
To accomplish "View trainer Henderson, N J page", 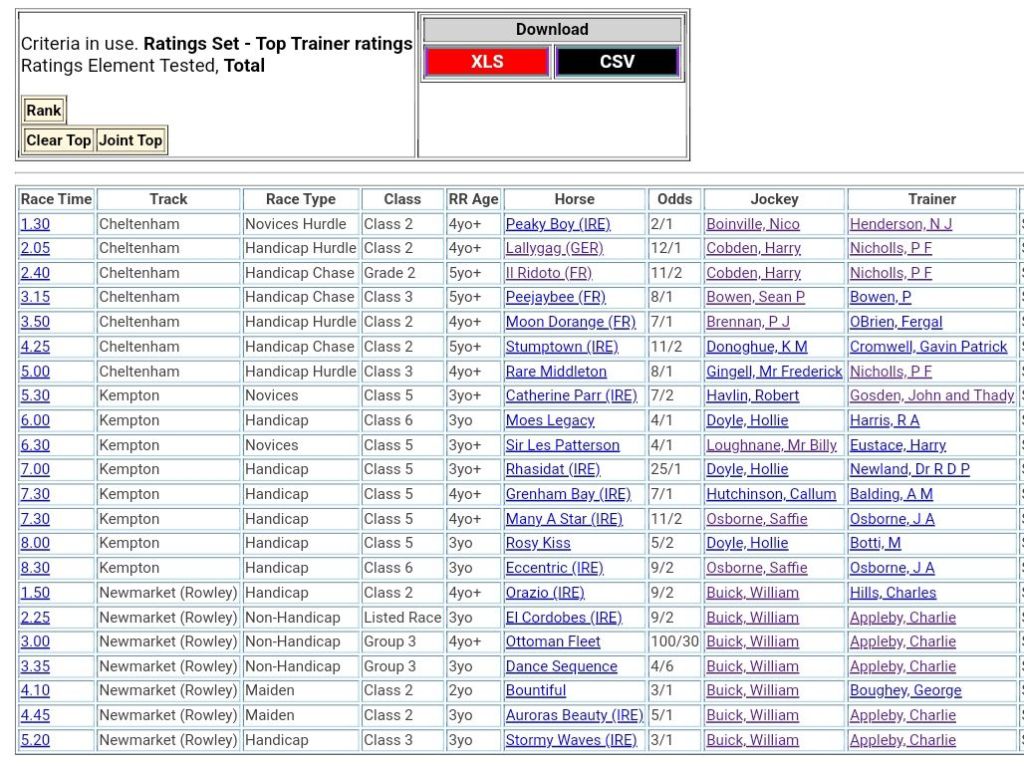I will click(x=900, y=224).
